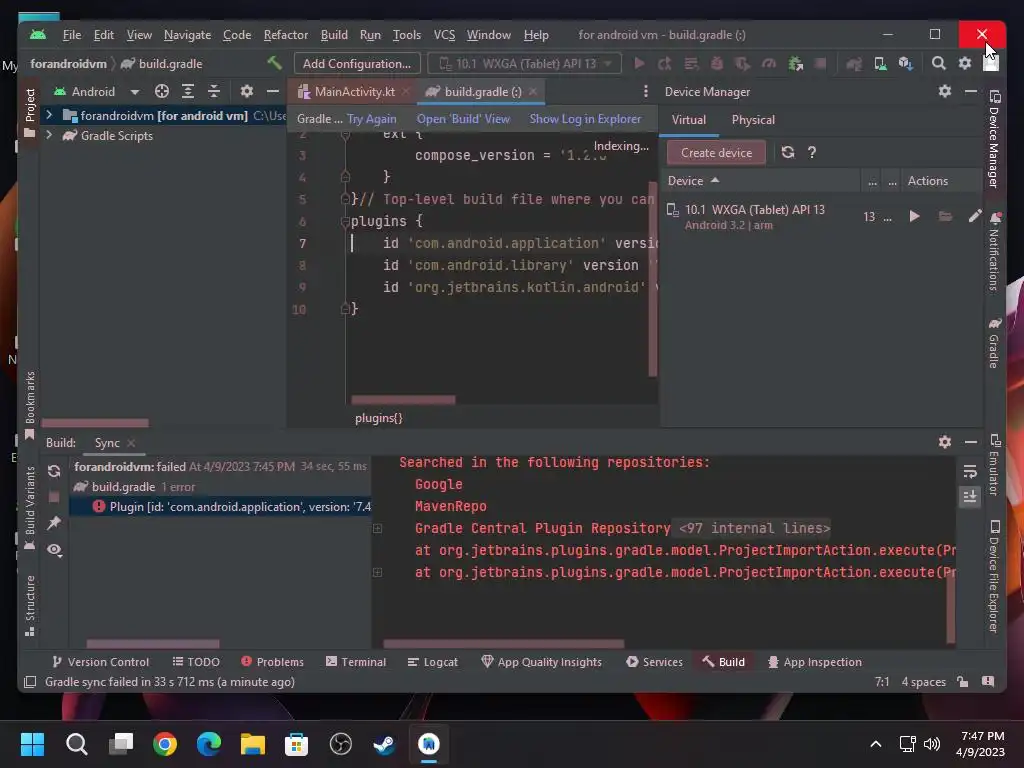This screenshot has width=1024, height=768.
Task: Sort devices by the Device column header
Action: pos(693,180)
